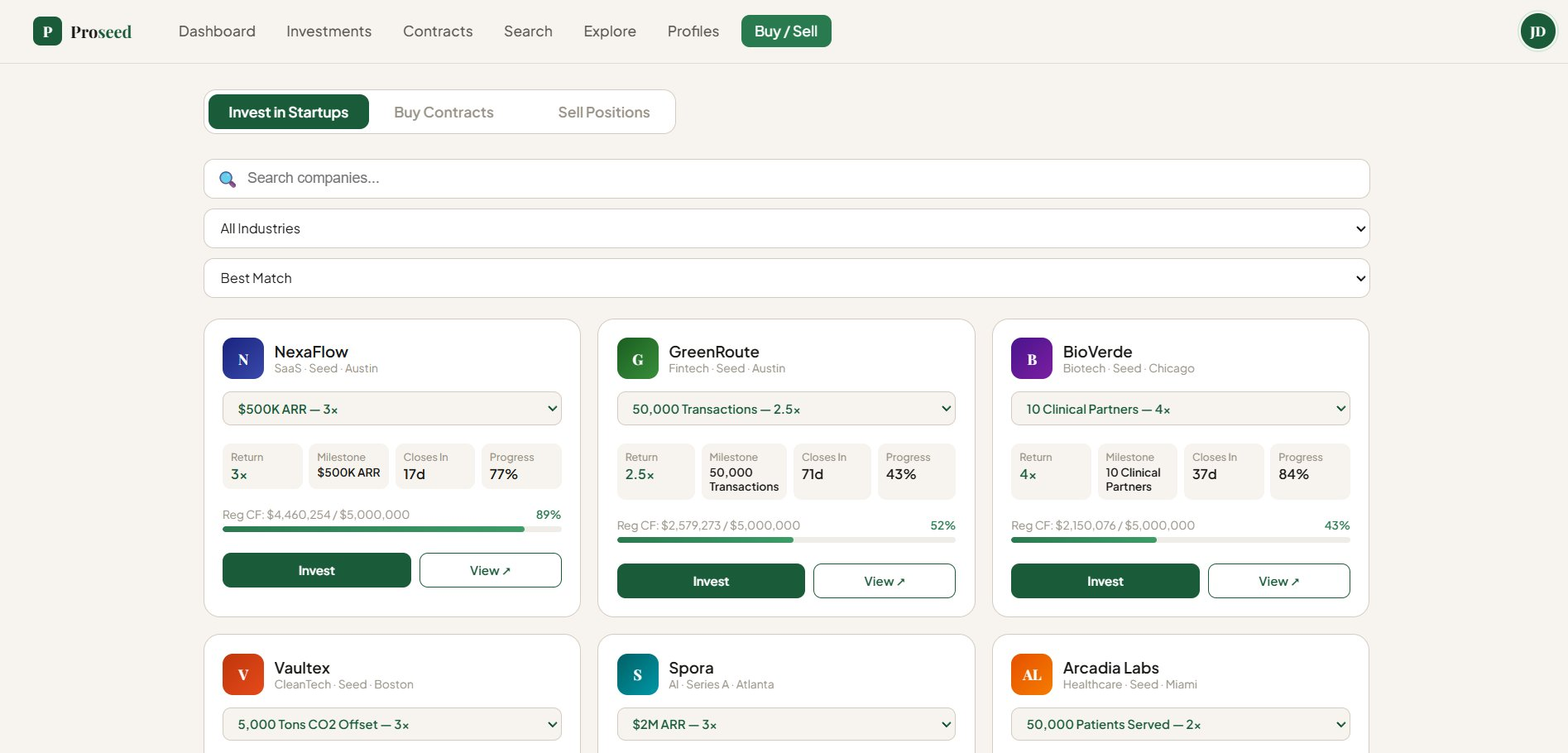Go to Dashboard in the navigation
This screenshot has width=1568, height=753.
point(217,31)
